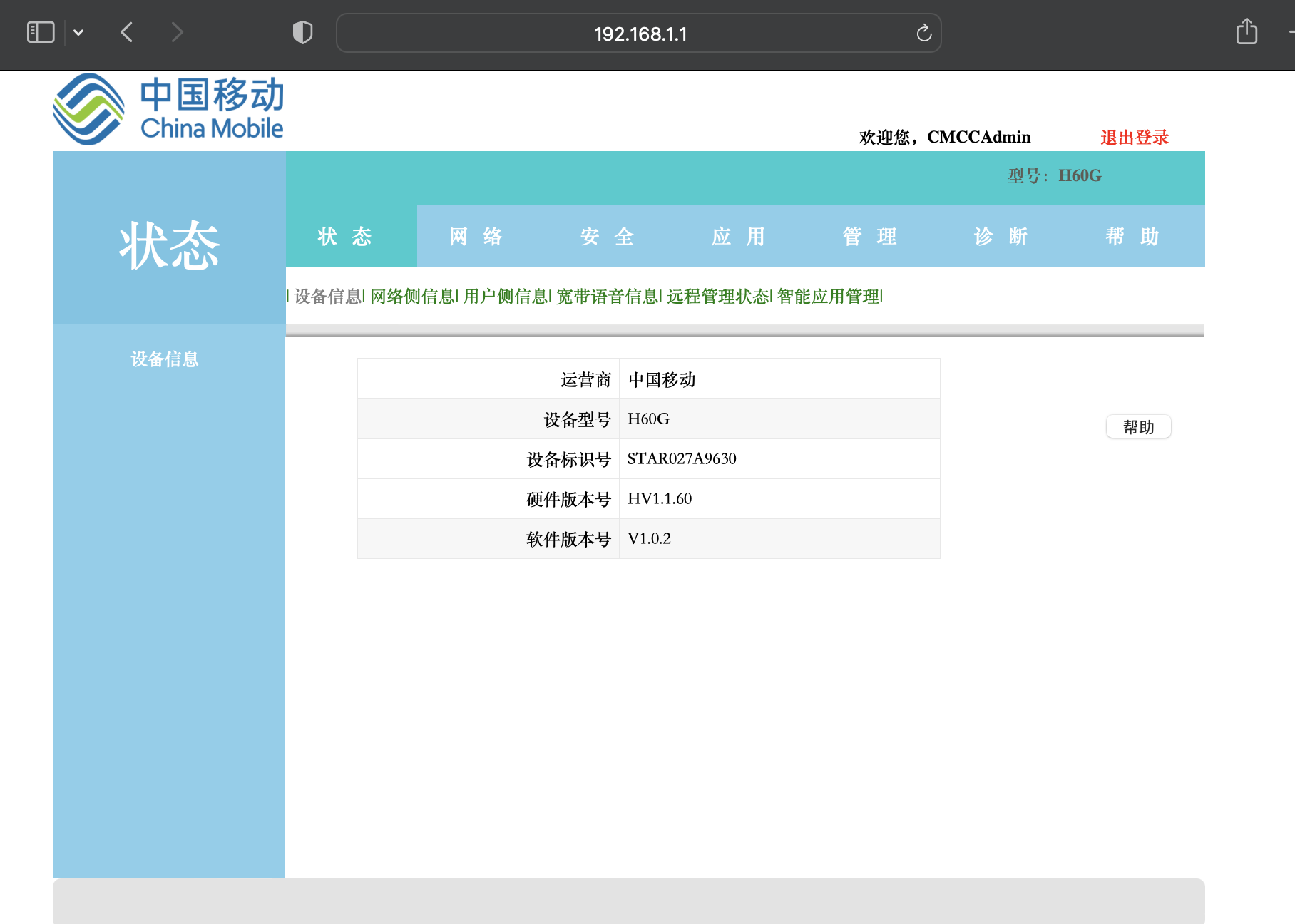Switch to the 管理 tab
Viewport: 1295px width, 924px height.
point(870,236)
